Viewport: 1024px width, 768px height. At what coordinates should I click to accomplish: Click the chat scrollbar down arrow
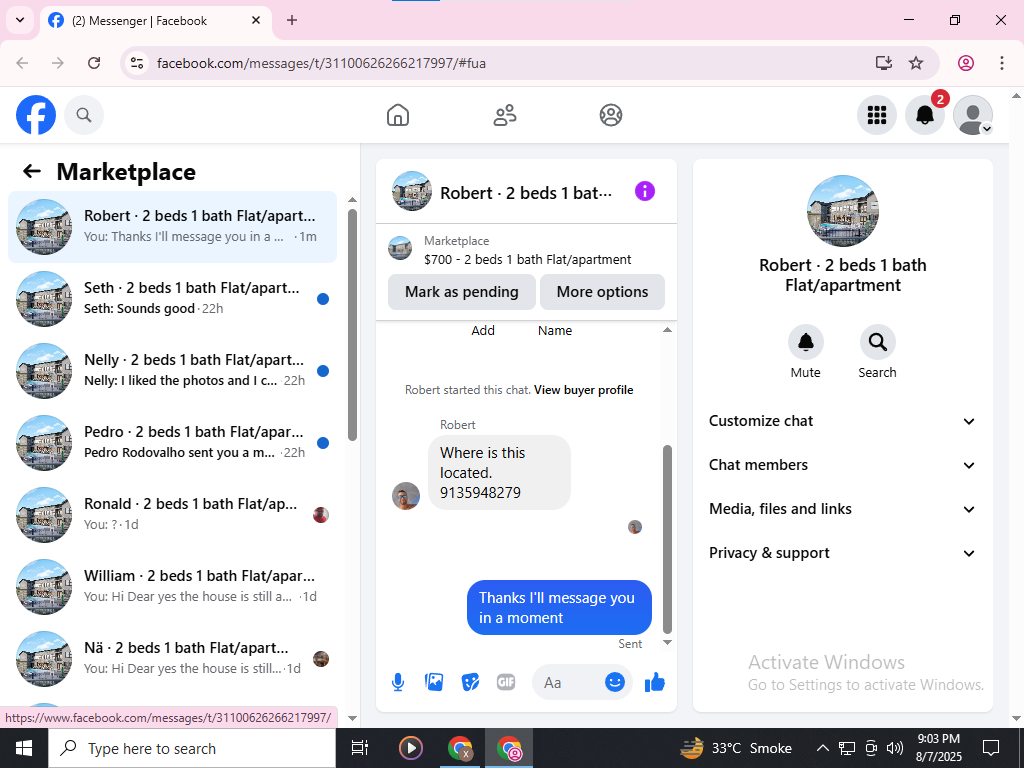[x=667, y=643]
